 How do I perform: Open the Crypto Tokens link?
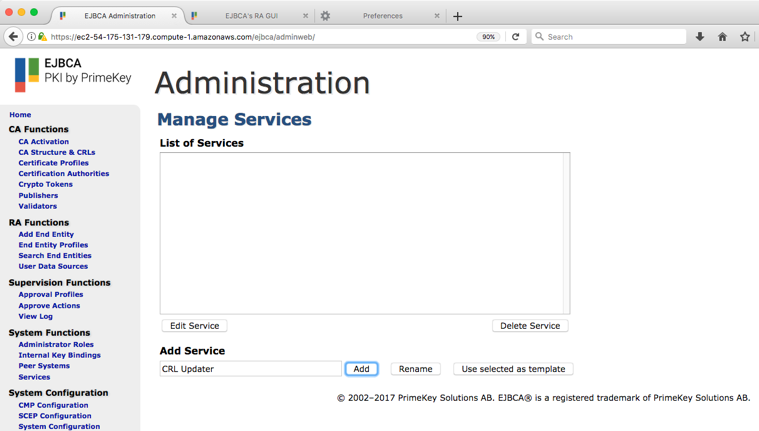tap(45, 185)
